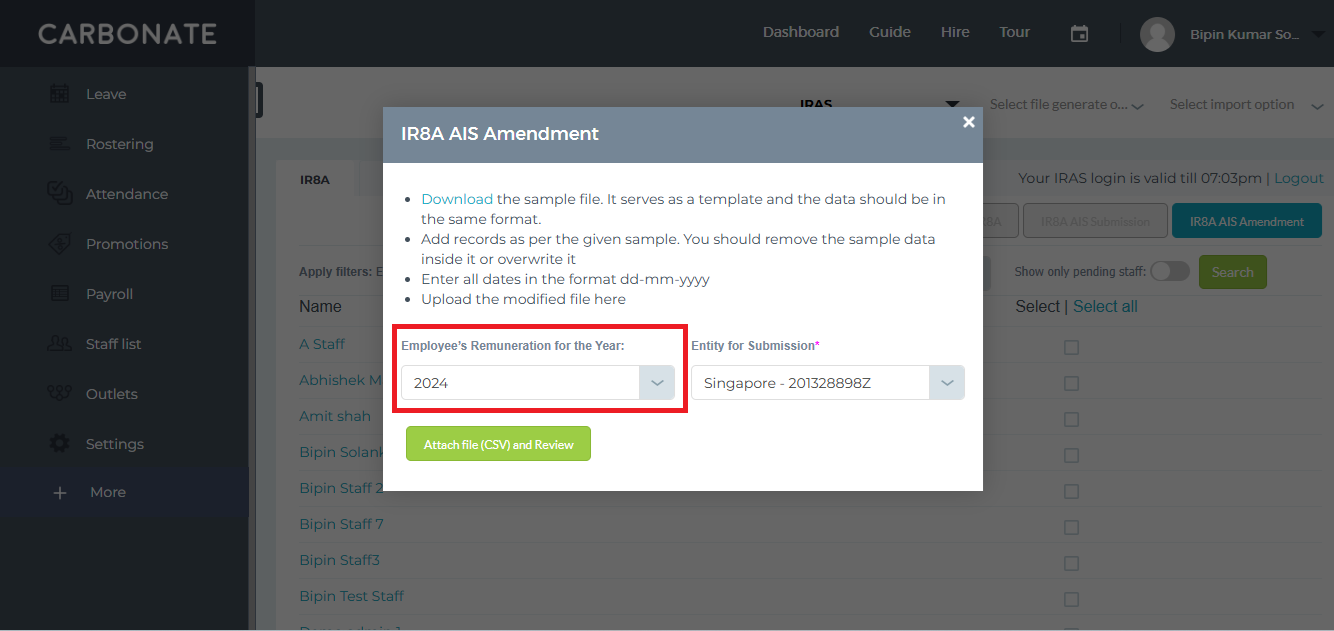Viewport: 1334px width, 631px height.
Task: Click the CARBONATE logo
Action: point(127,34)
